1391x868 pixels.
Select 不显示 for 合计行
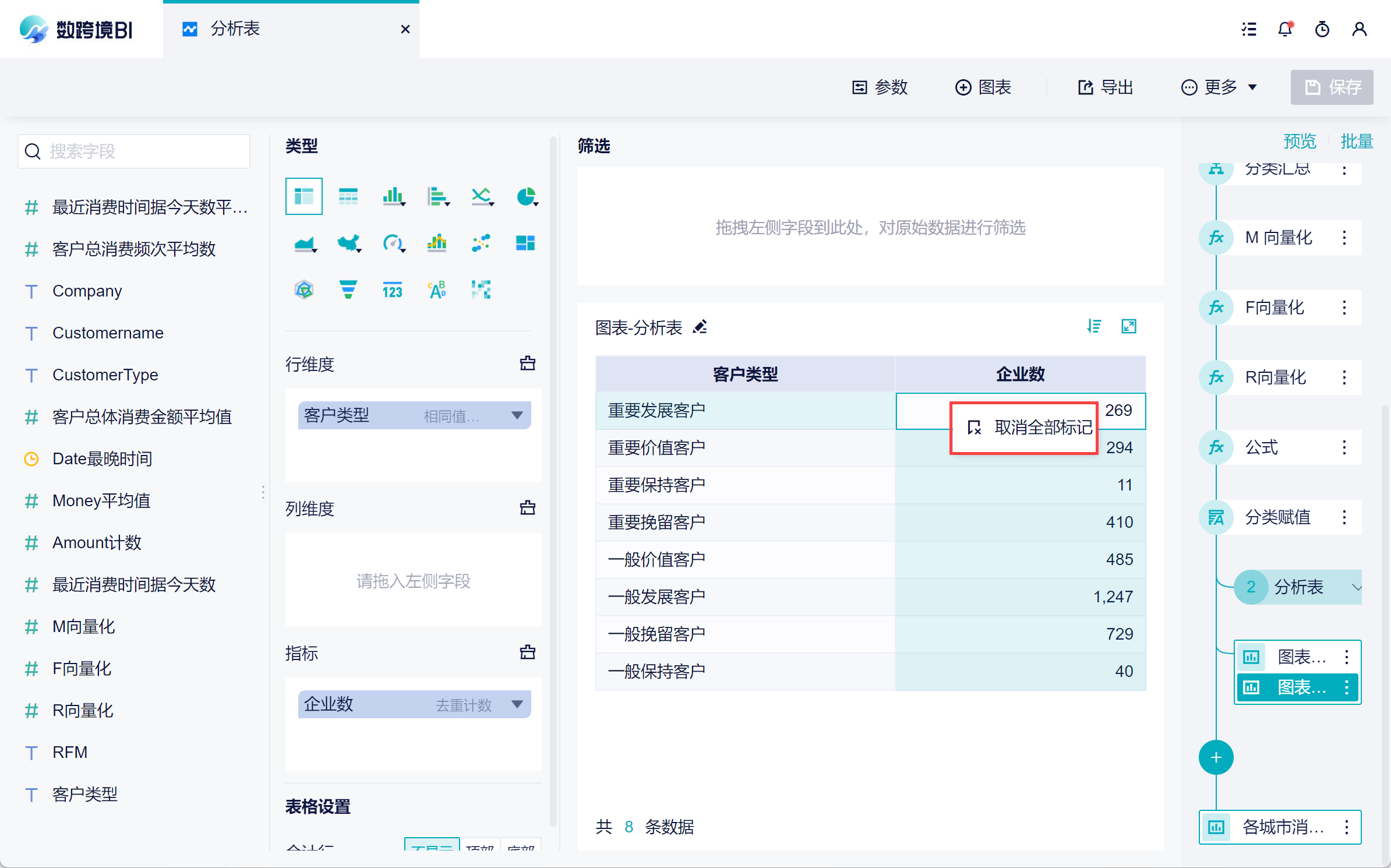pos(432,846)
